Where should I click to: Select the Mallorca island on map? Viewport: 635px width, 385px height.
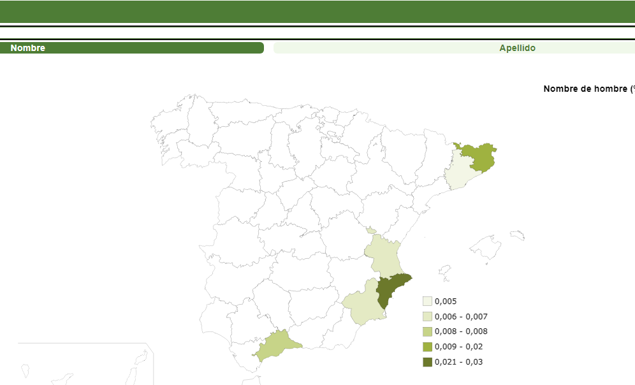tap(485, 247)
